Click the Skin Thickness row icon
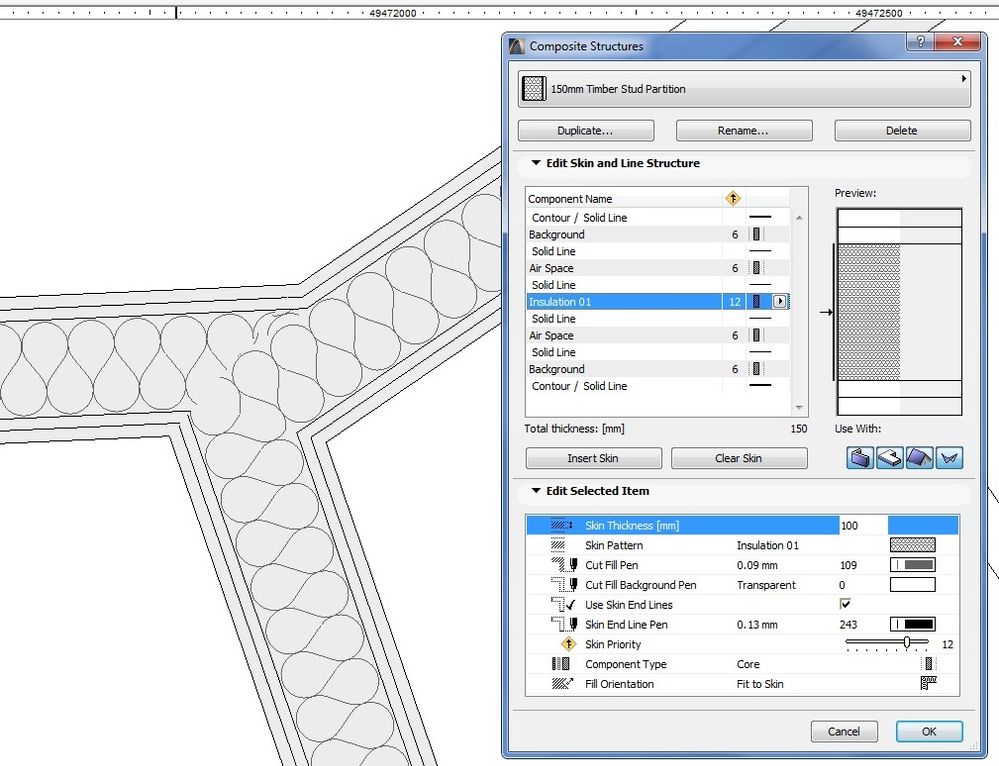The width and height of the screenshot is (999, 766). coord(561,526)
